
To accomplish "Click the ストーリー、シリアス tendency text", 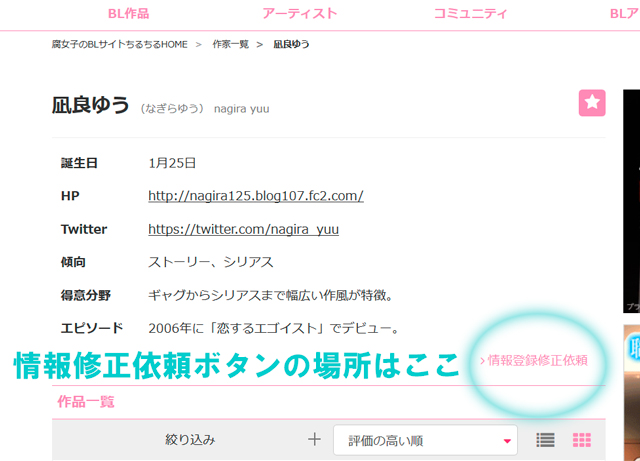I will coord(211,262).
